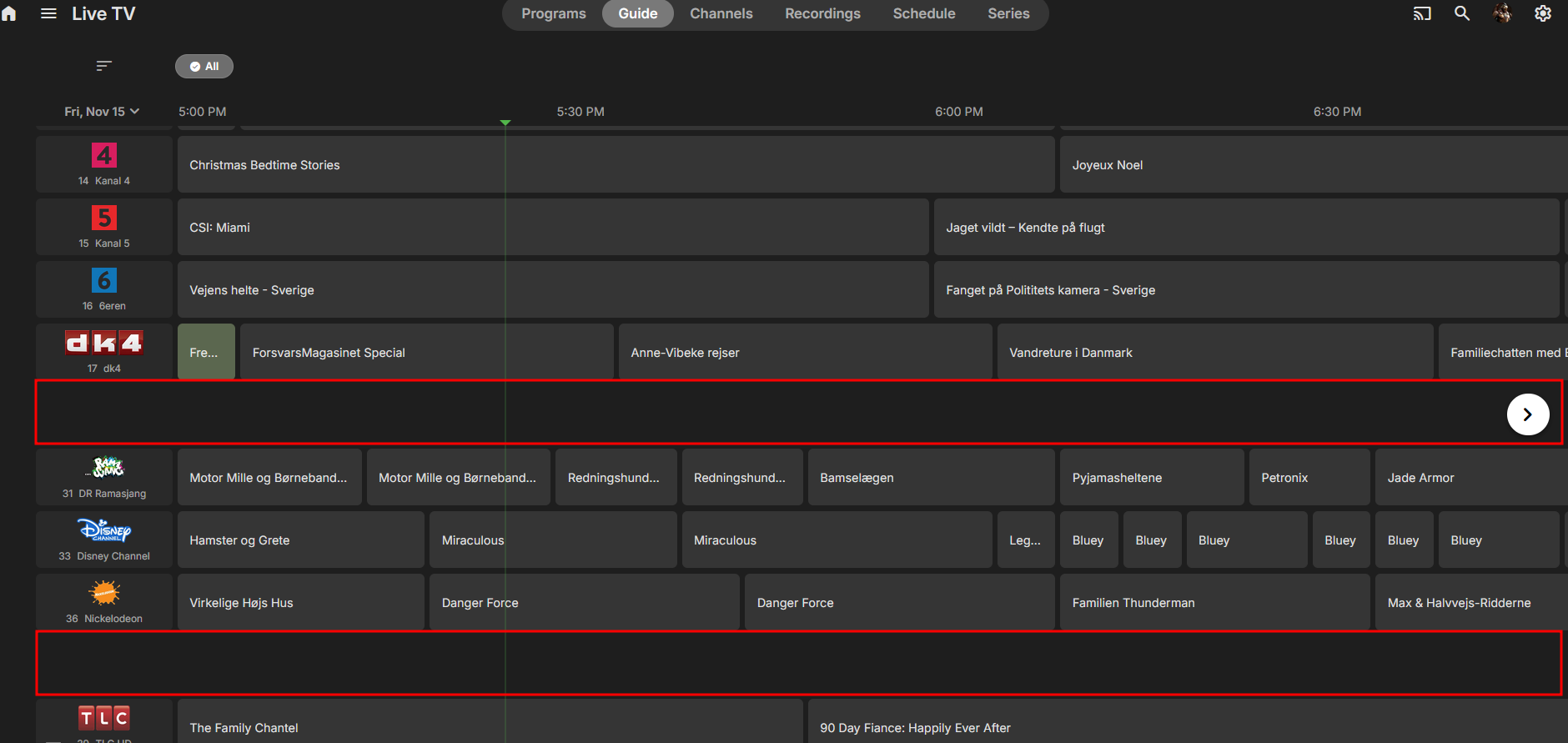Open the Schedule tab
This screenshot has height=743, width=1568.
(x=924, y=14)
